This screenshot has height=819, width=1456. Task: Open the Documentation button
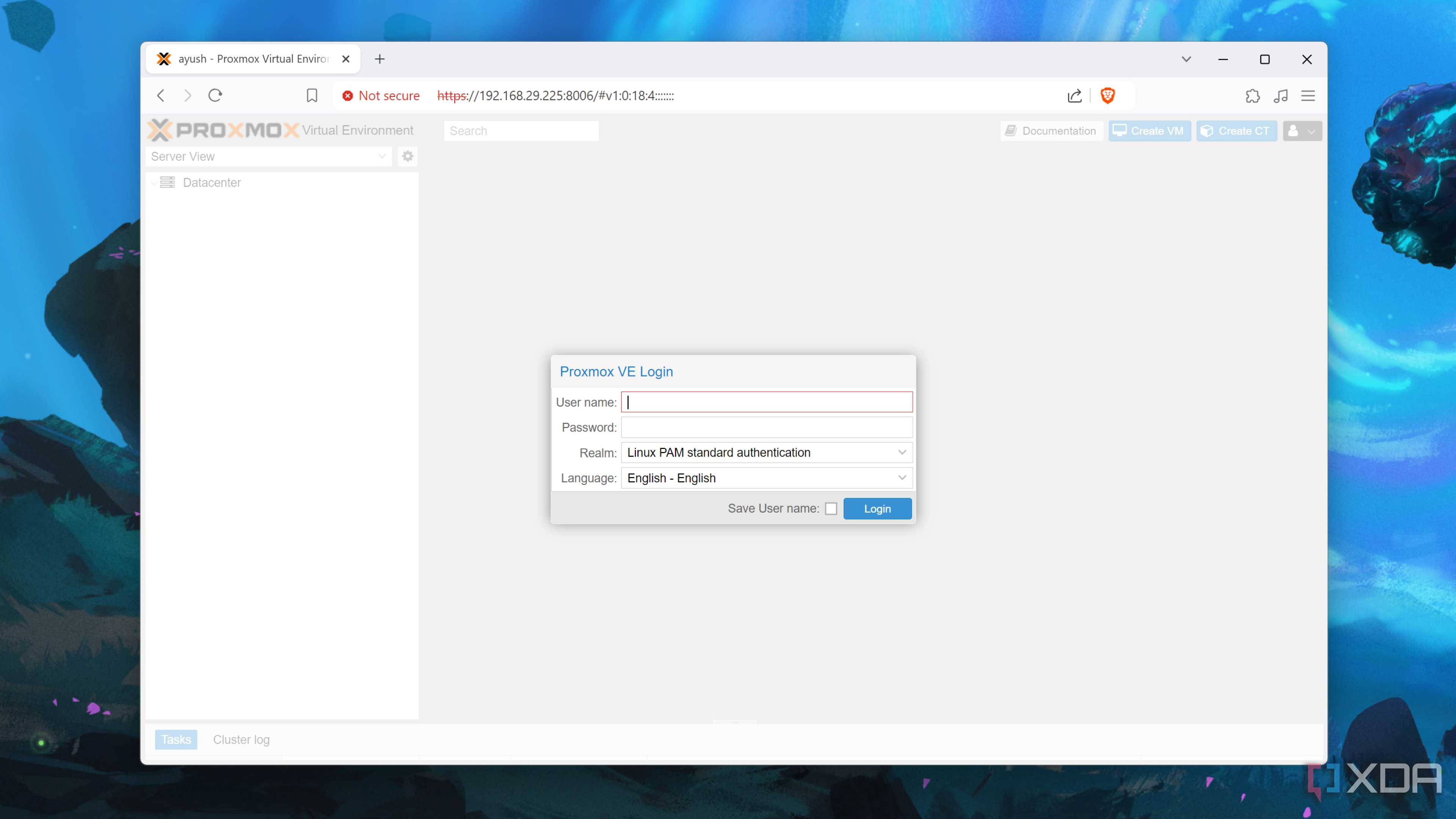pyautogui.click(x=1051, y=130)
